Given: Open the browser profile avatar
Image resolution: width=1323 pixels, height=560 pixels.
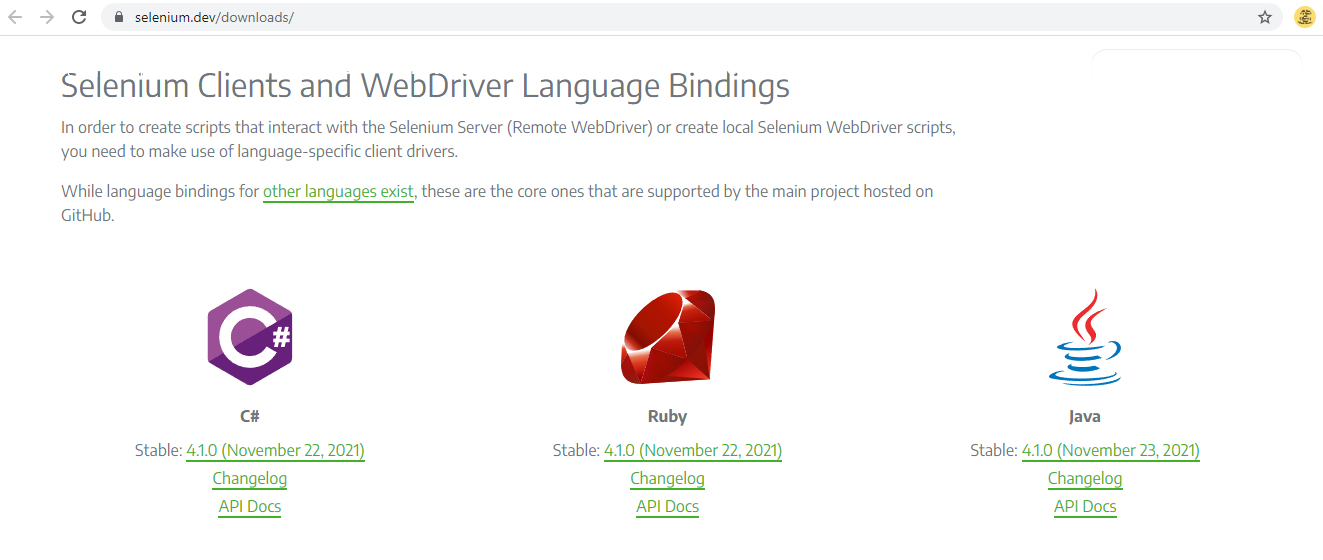Looking at the screenshot, I should coord(1304,17).
